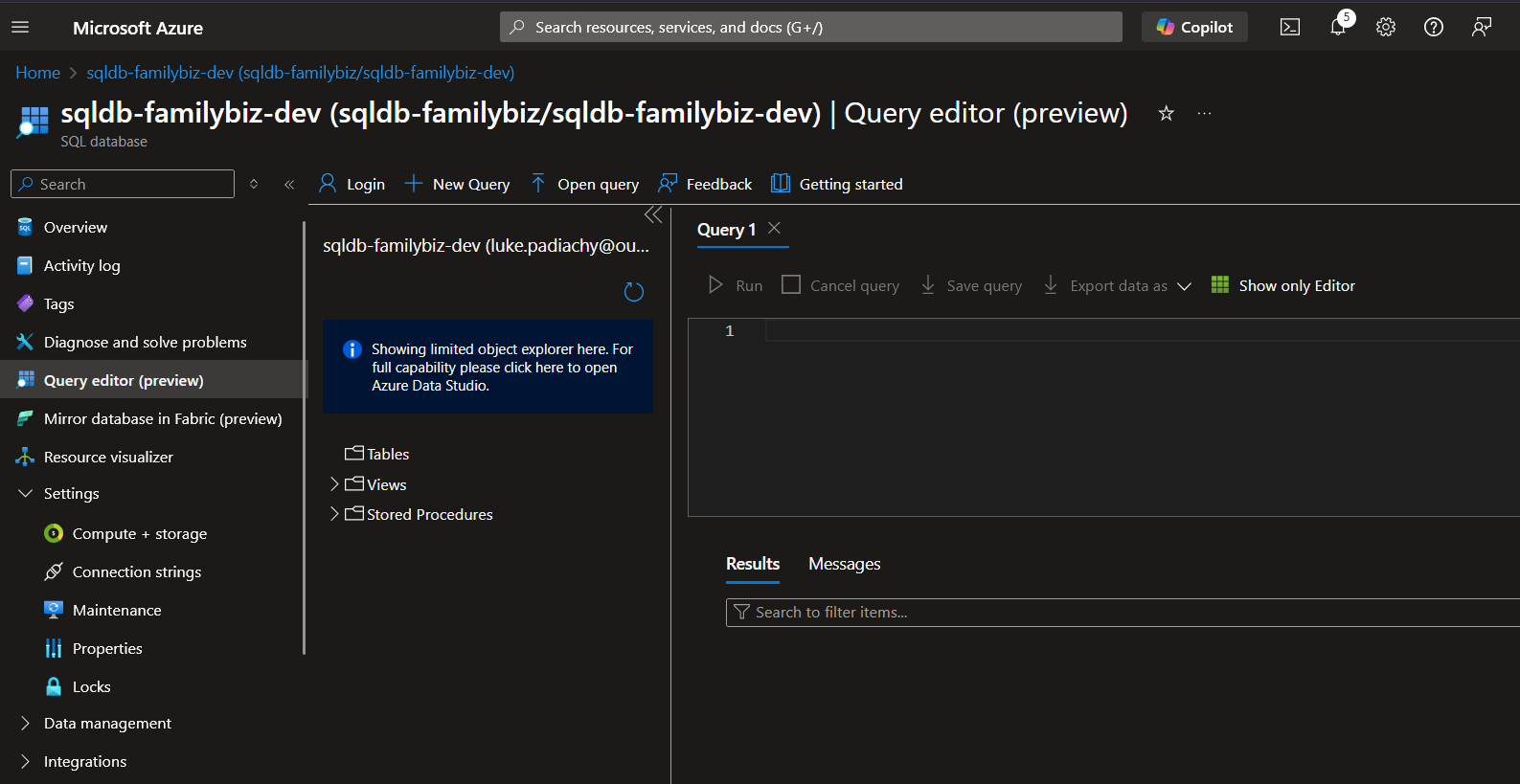1520x784 pixels.
Task: Close the Query 1 tab
Action: [775, 228]
